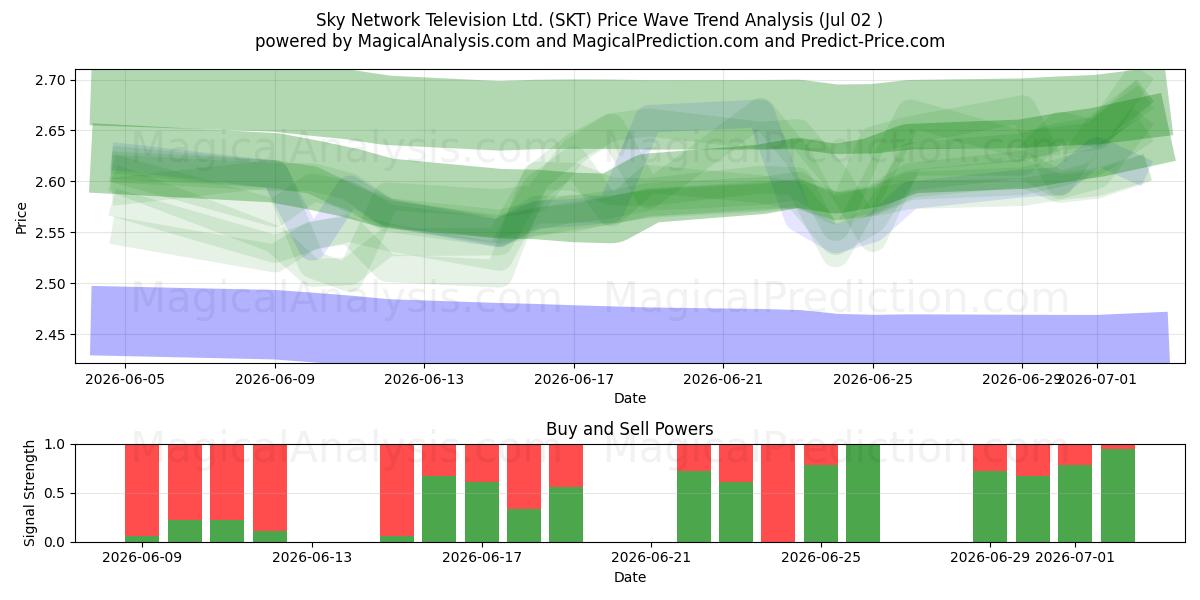Click the entirely green bar in Buy and Sell Powers

[863, 493]
